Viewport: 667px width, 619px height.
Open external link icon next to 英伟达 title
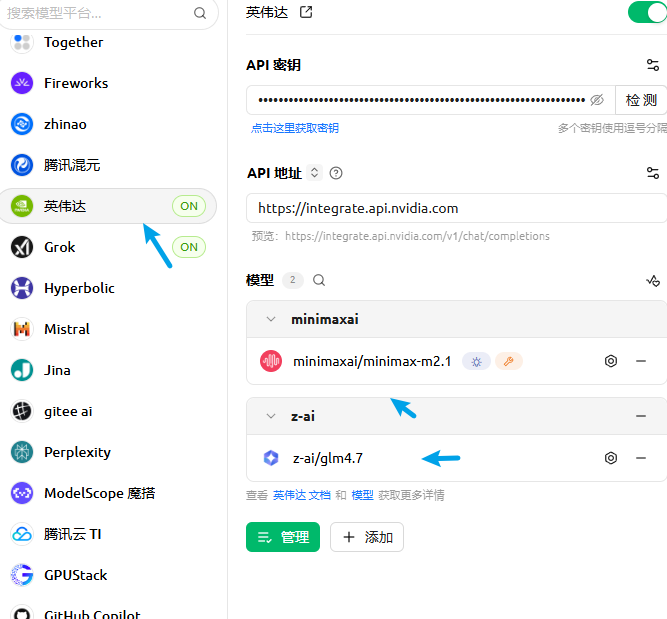pos(306,12)
